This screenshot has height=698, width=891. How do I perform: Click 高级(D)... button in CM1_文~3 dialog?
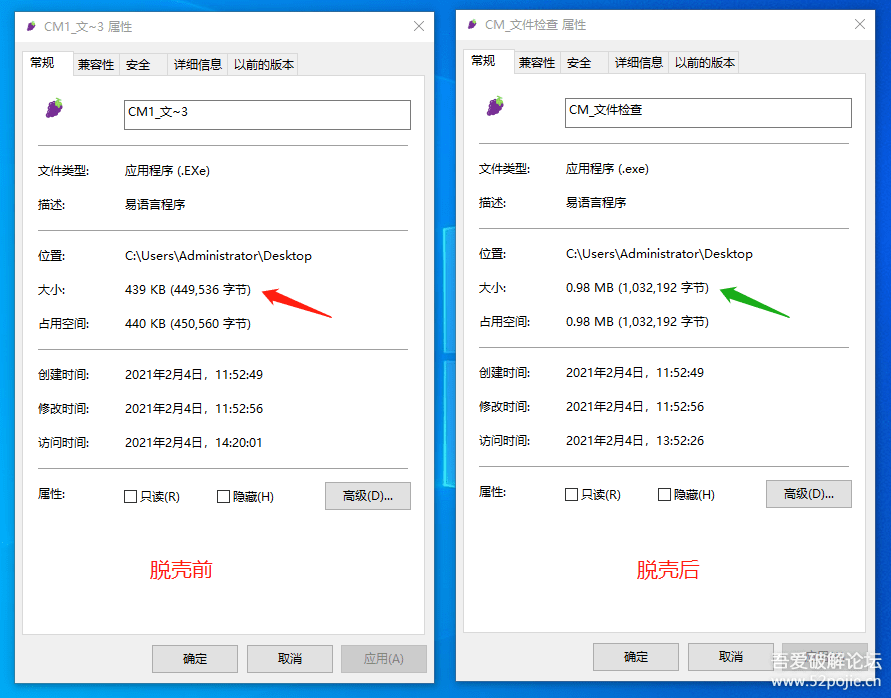point(367,496)
